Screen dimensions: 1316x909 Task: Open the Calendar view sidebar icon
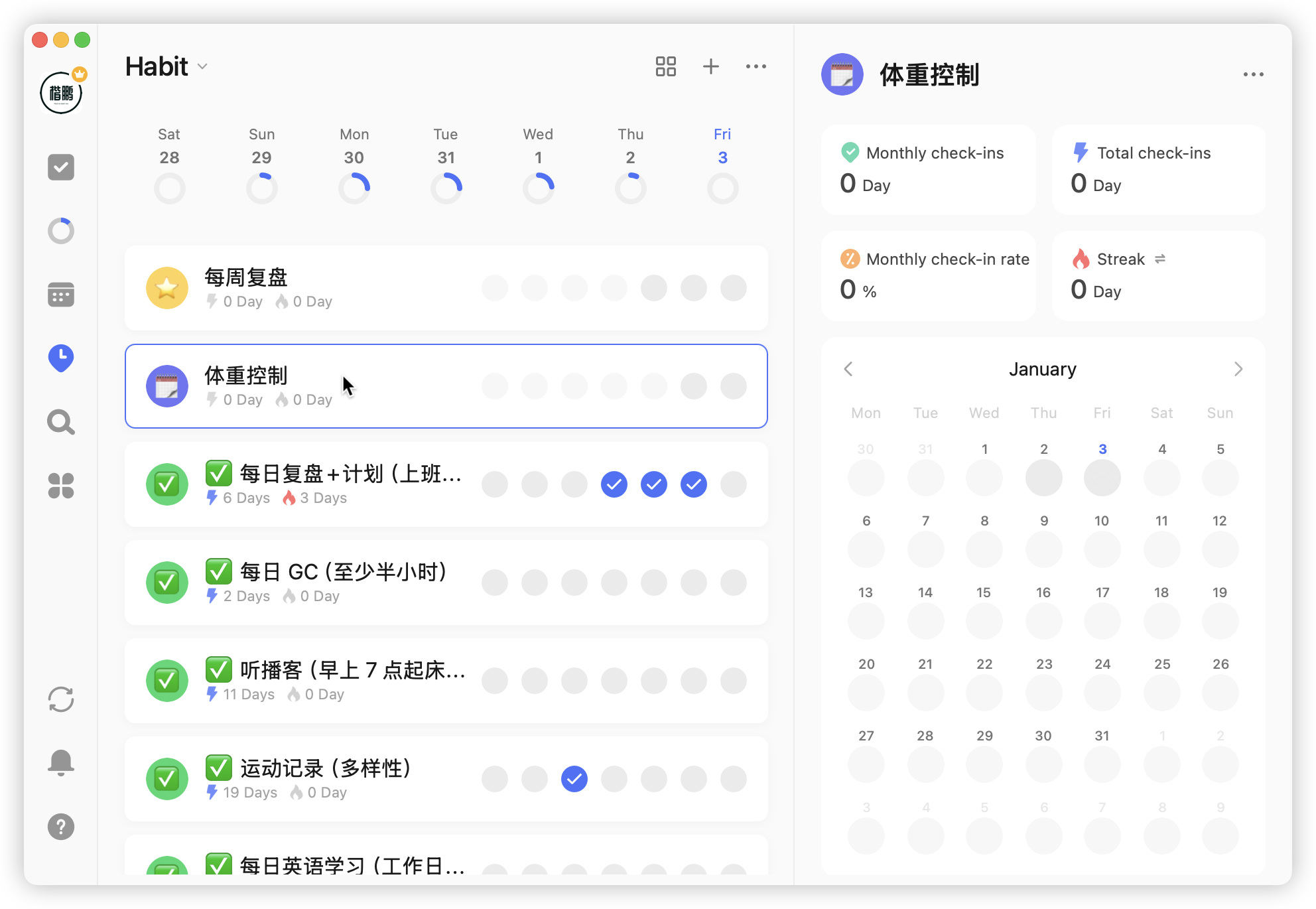[x=61, y=295]
